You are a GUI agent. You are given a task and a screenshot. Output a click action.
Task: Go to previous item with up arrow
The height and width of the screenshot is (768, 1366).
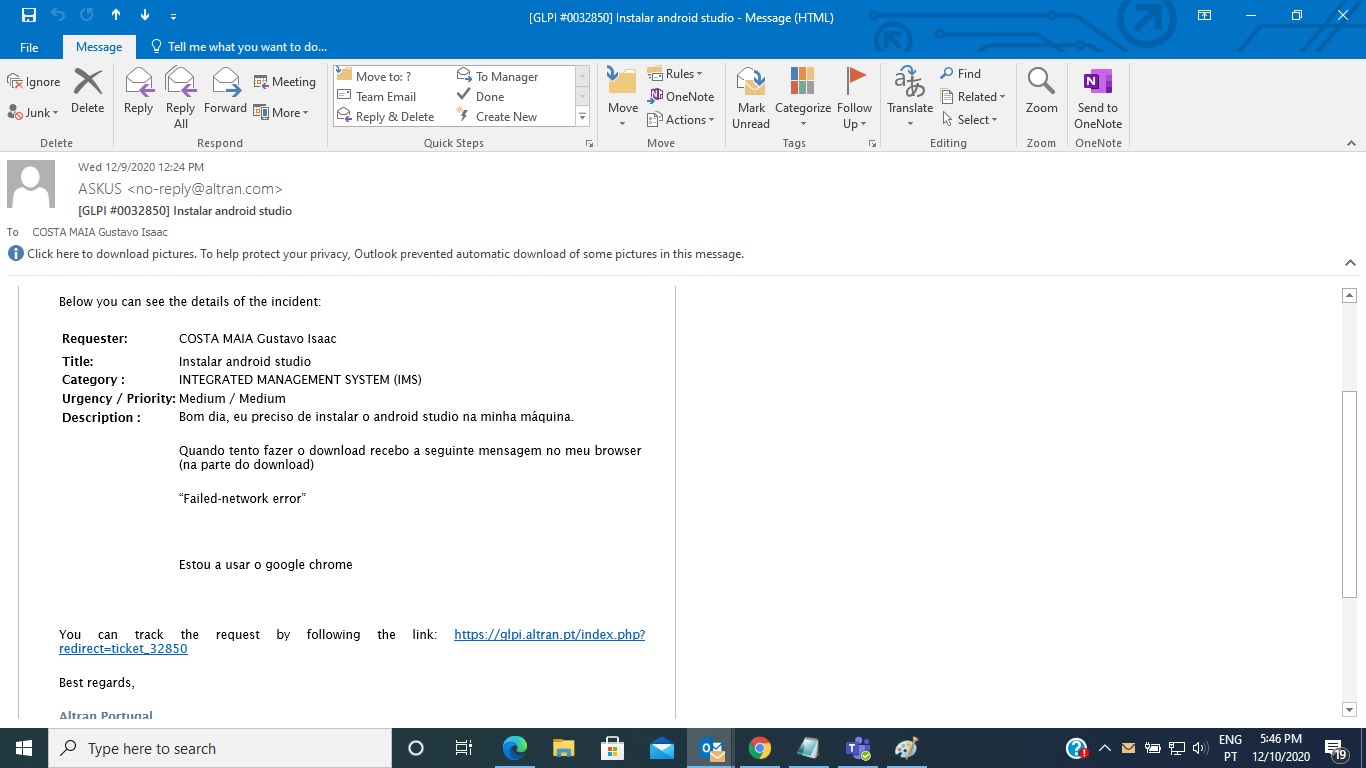[116, 15]
